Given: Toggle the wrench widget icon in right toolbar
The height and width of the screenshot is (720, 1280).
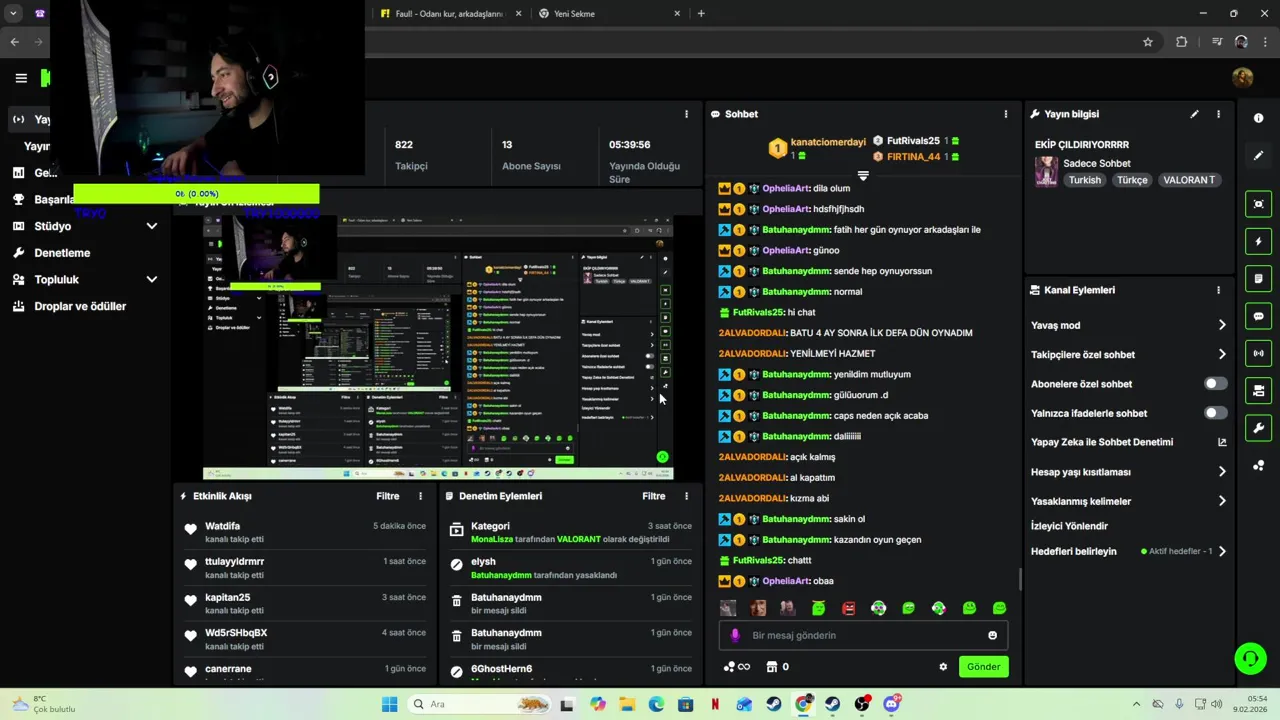Looking at the screenshot, I should pyautogui.click(x=1258, y=428).
